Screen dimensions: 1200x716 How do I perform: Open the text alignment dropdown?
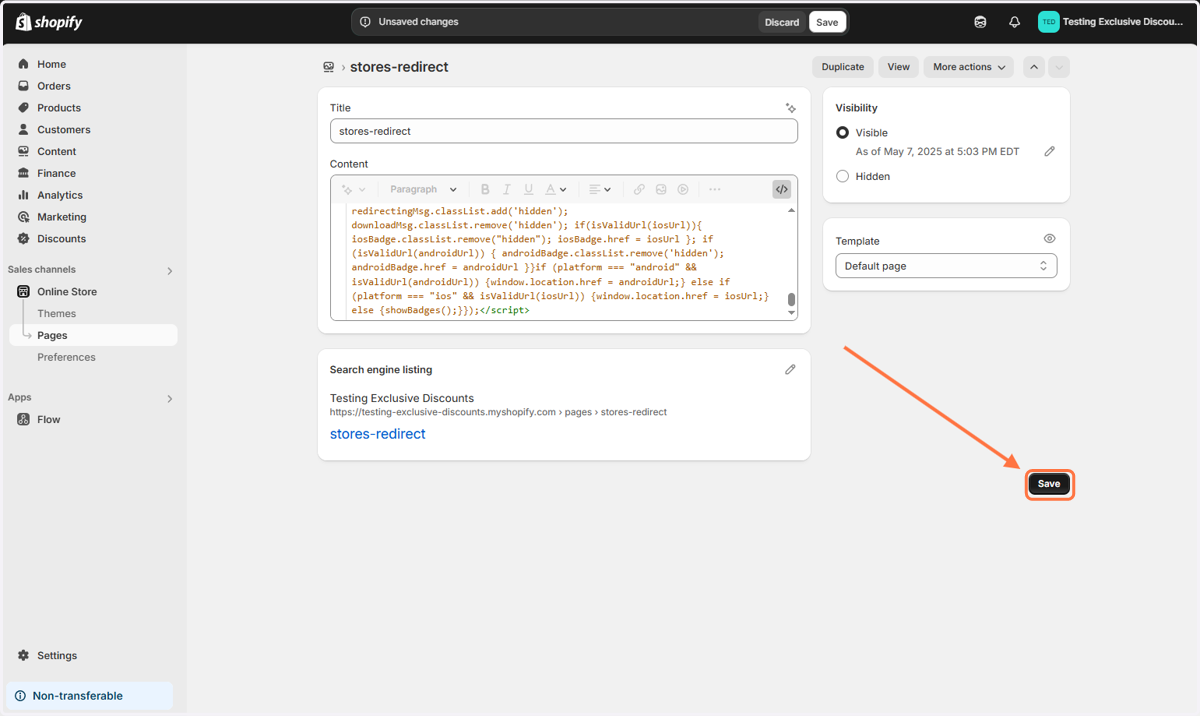click(x=600, y=189)
